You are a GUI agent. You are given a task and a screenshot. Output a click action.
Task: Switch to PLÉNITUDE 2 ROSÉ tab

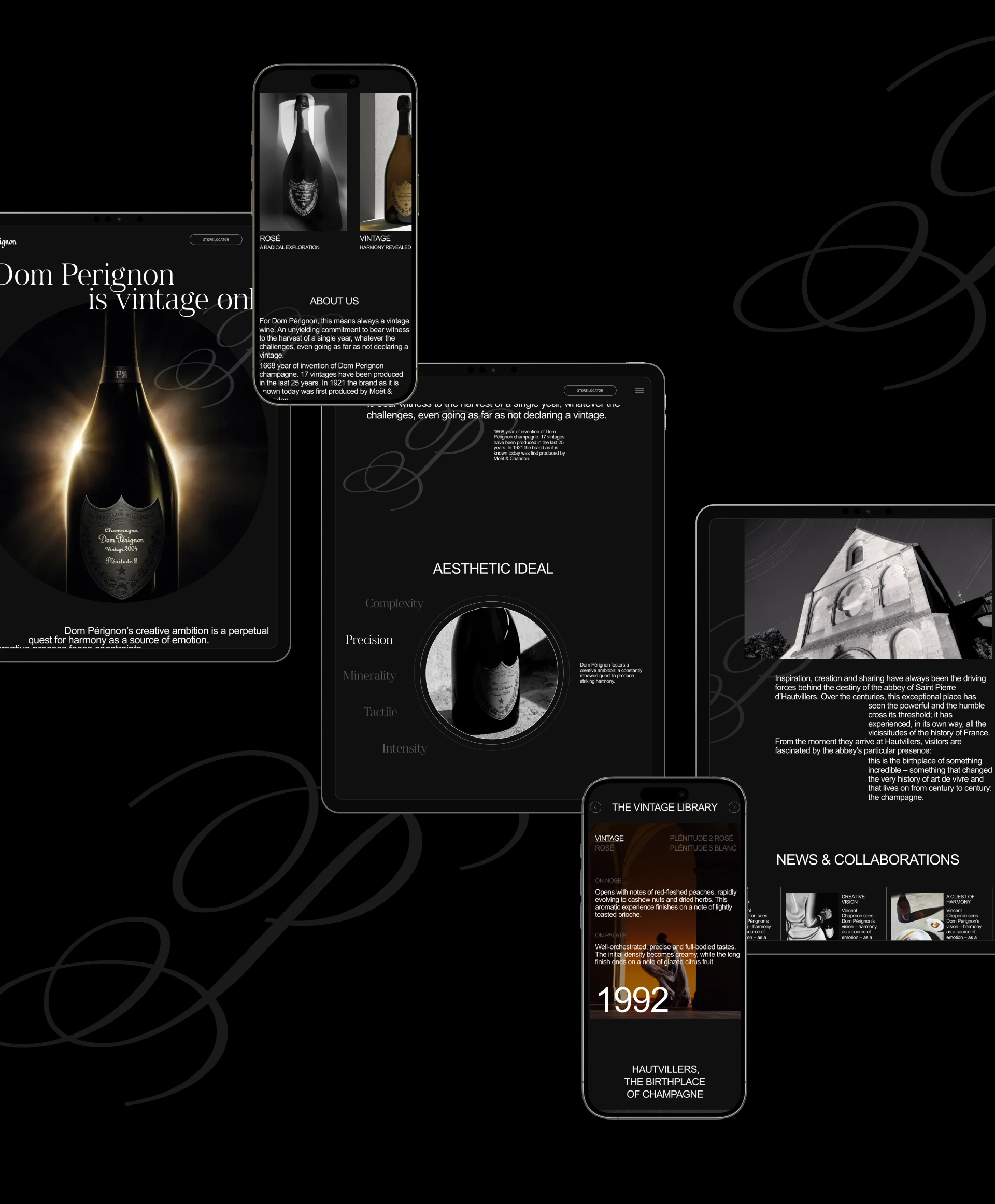click(701, 838)
